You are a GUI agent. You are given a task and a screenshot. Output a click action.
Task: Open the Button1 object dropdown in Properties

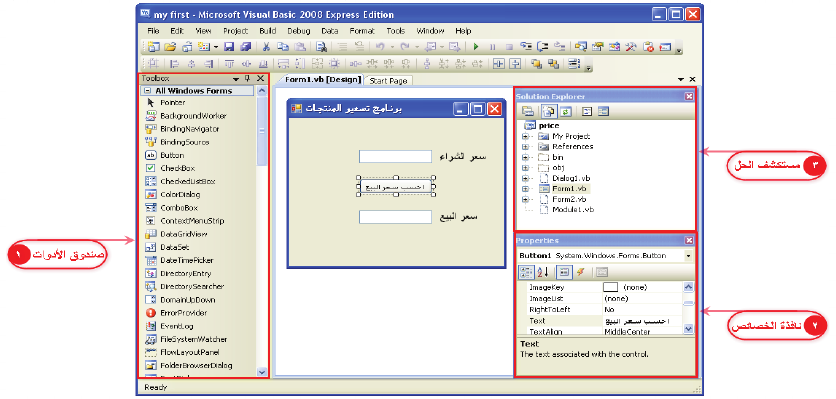coord(688,256)
